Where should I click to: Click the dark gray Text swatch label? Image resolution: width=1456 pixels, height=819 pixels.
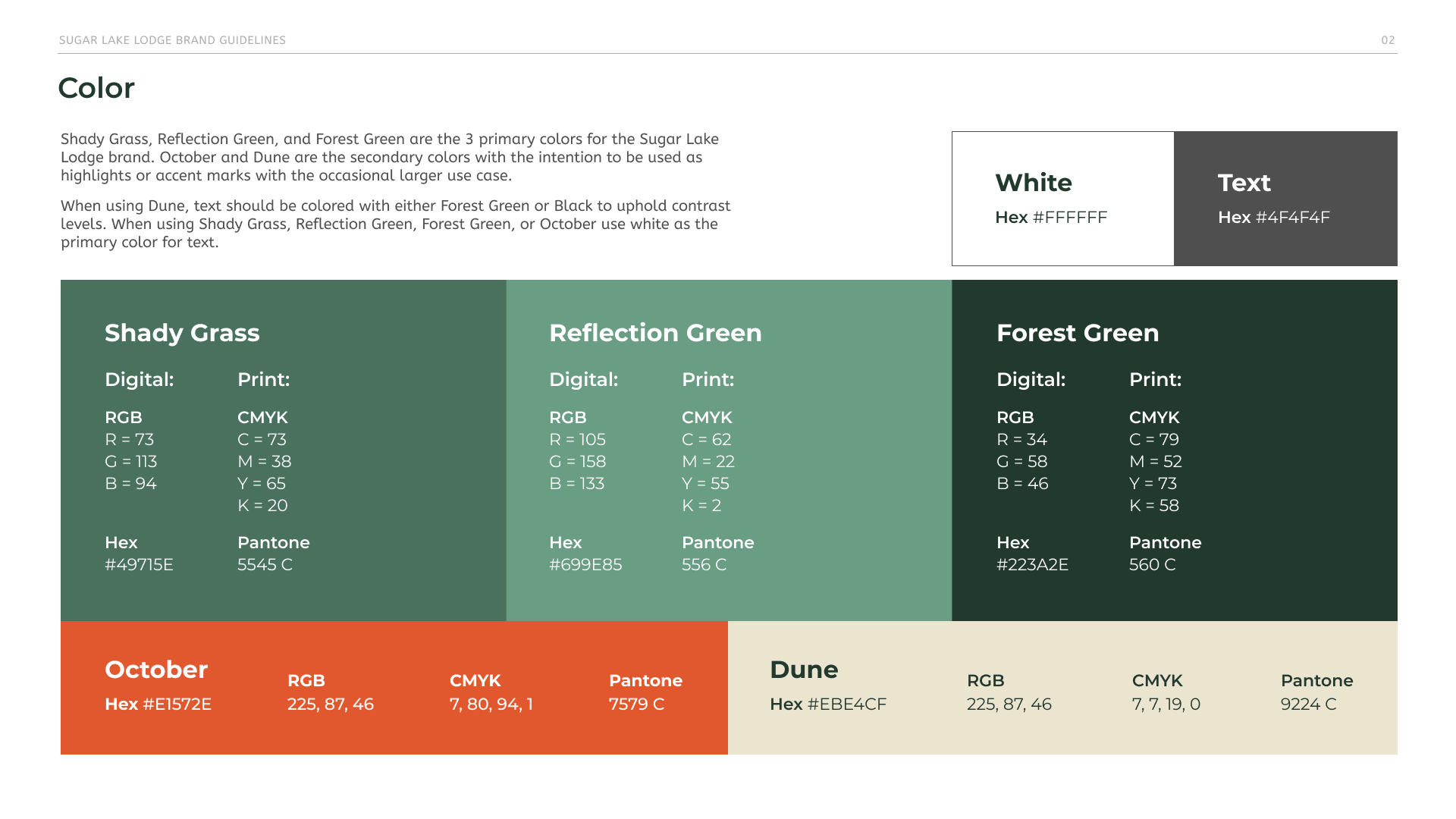(x=1244, y=183)
